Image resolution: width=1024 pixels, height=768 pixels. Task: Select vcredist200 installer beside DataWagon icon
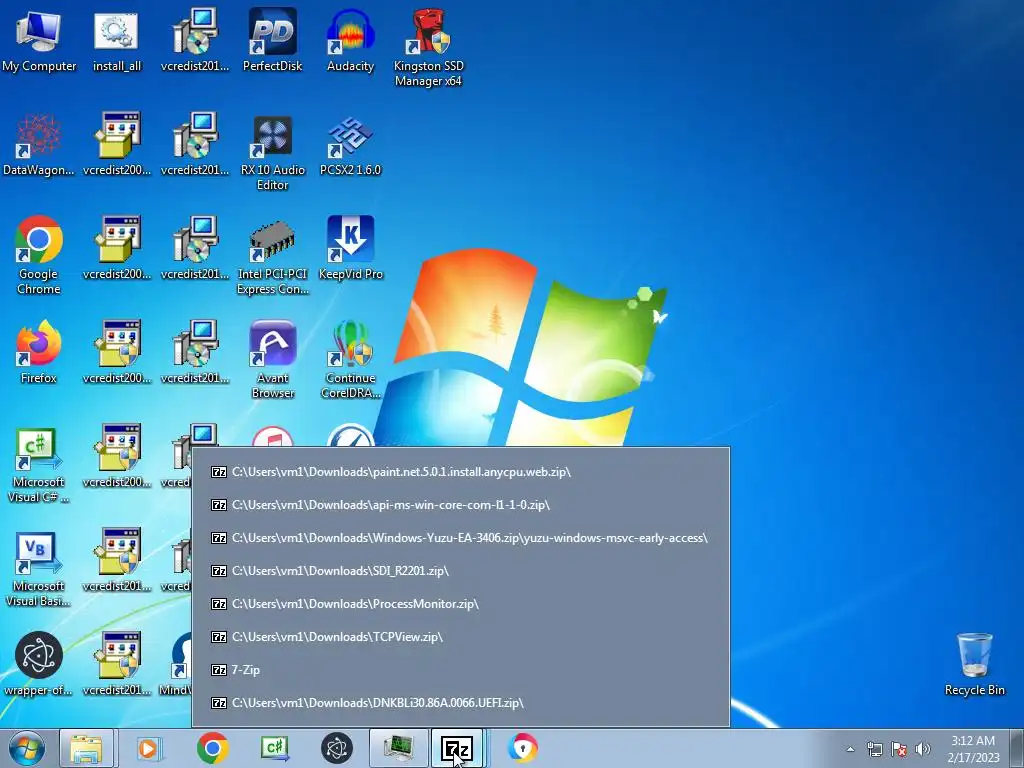click(116, 144)
